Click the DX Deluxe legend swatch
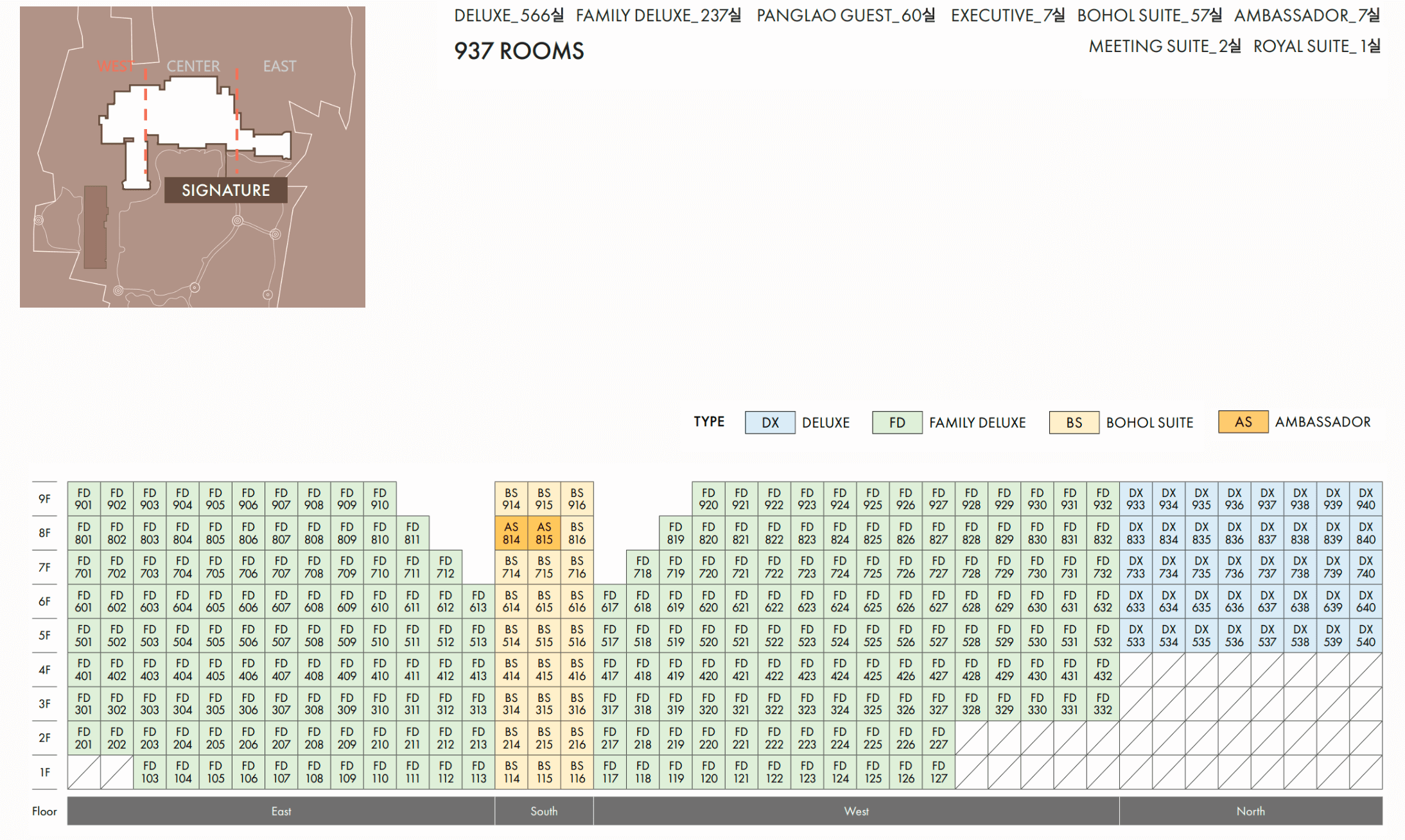The height and width of the screenshot is (840, 1405). pyautogui.click(x=770, y=423)
